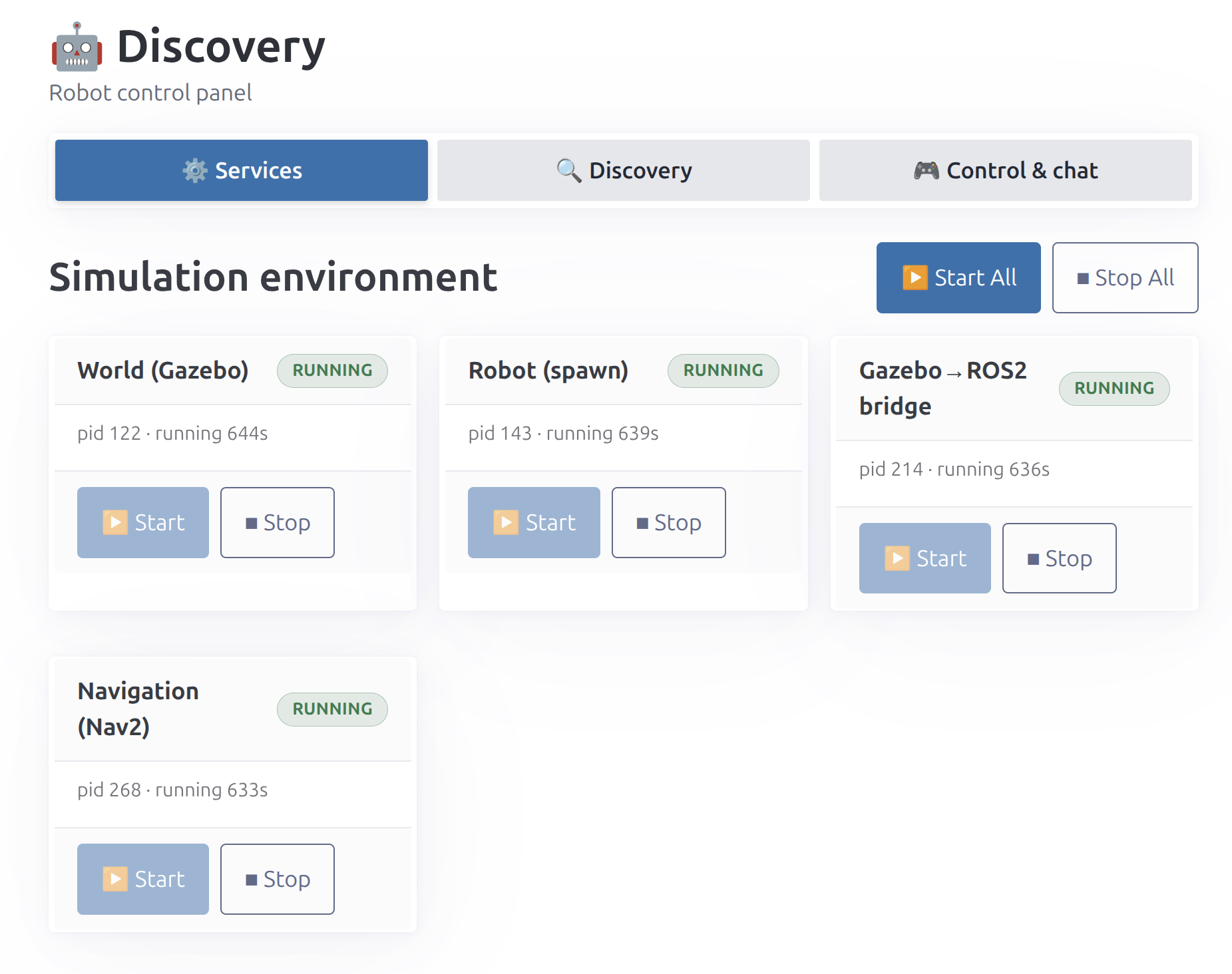Click the RUNNING badge on Gazebo ROS2 bridge

point(1114,389)
